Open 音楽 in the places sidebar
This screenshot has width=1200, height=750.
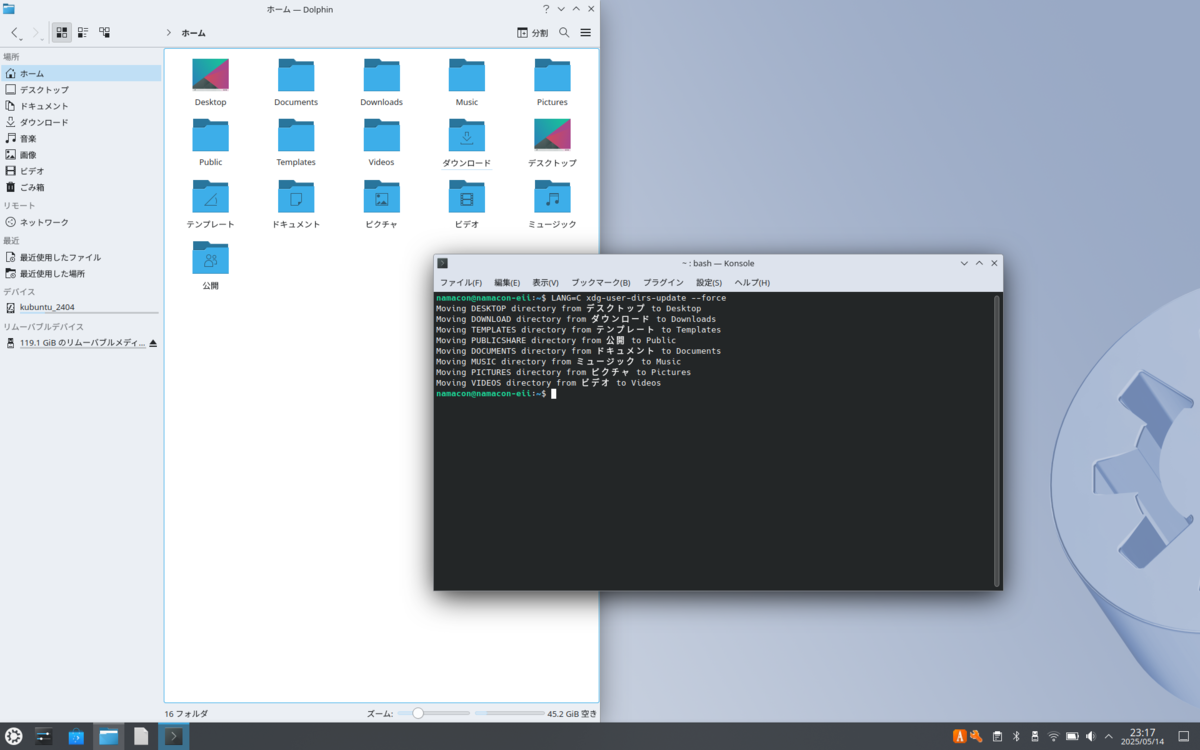[81, 138]
